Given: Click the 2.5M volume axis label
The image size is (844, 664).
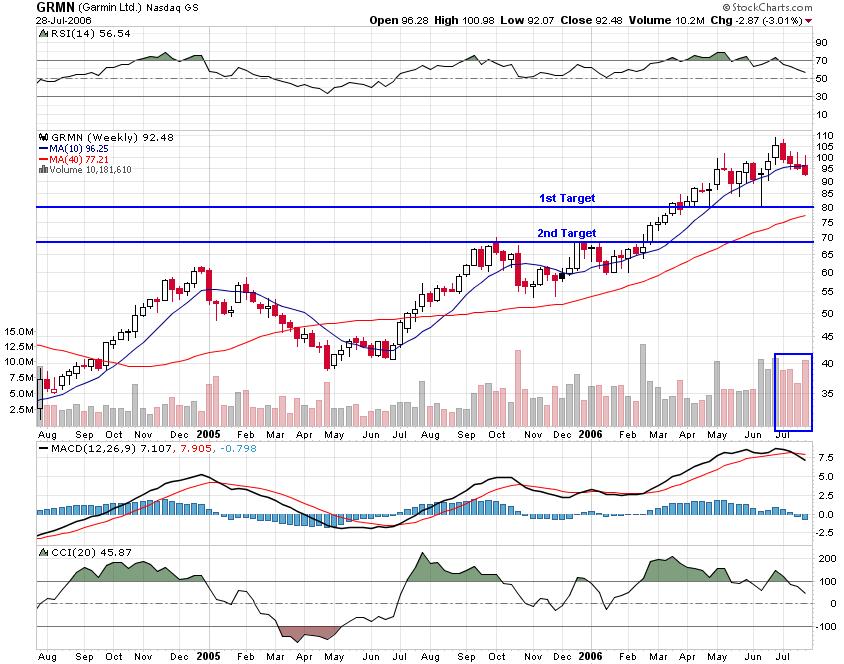Looking at the screenshot, I should click(22, 409).
